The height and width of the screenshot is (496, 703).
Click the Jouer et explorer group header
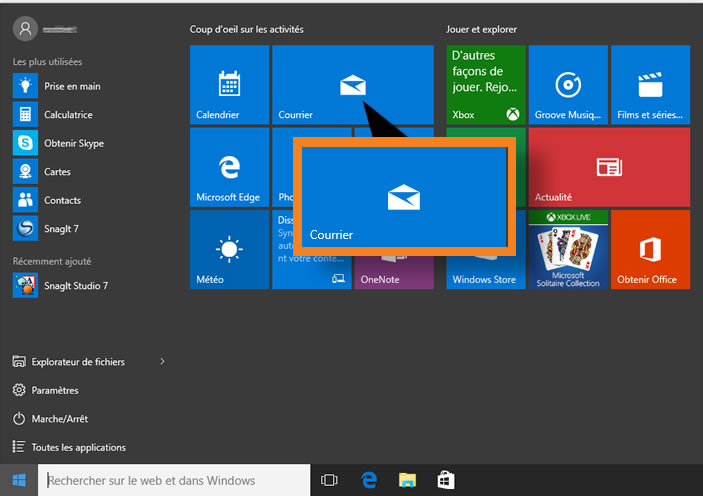tap(481, 29)
